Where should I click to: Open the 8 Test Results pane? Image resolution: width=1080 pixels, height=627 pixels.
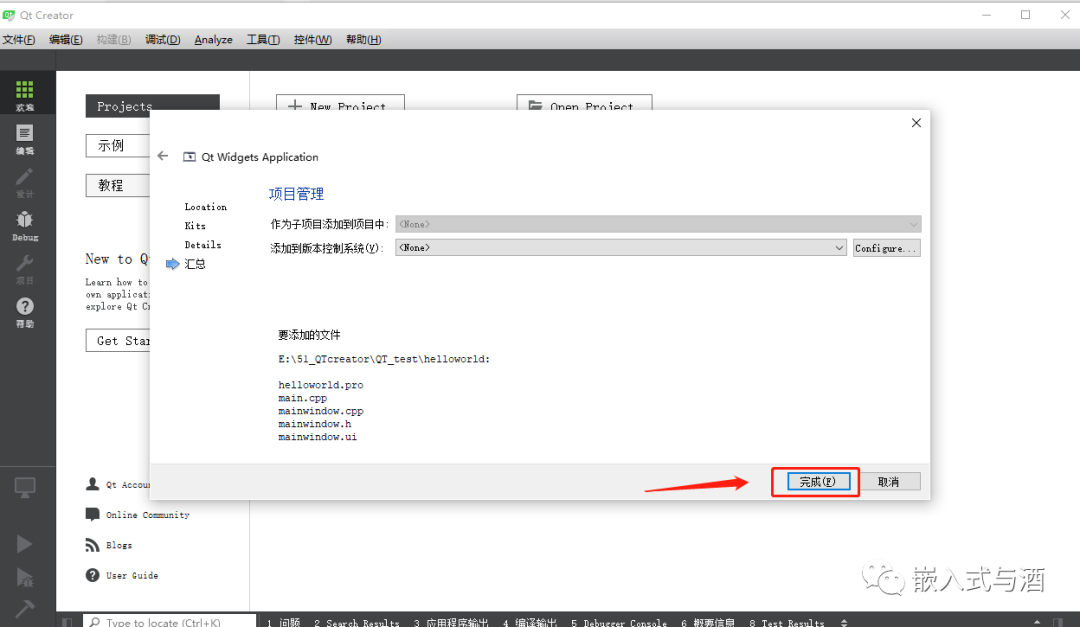click(x=787, y=623)
